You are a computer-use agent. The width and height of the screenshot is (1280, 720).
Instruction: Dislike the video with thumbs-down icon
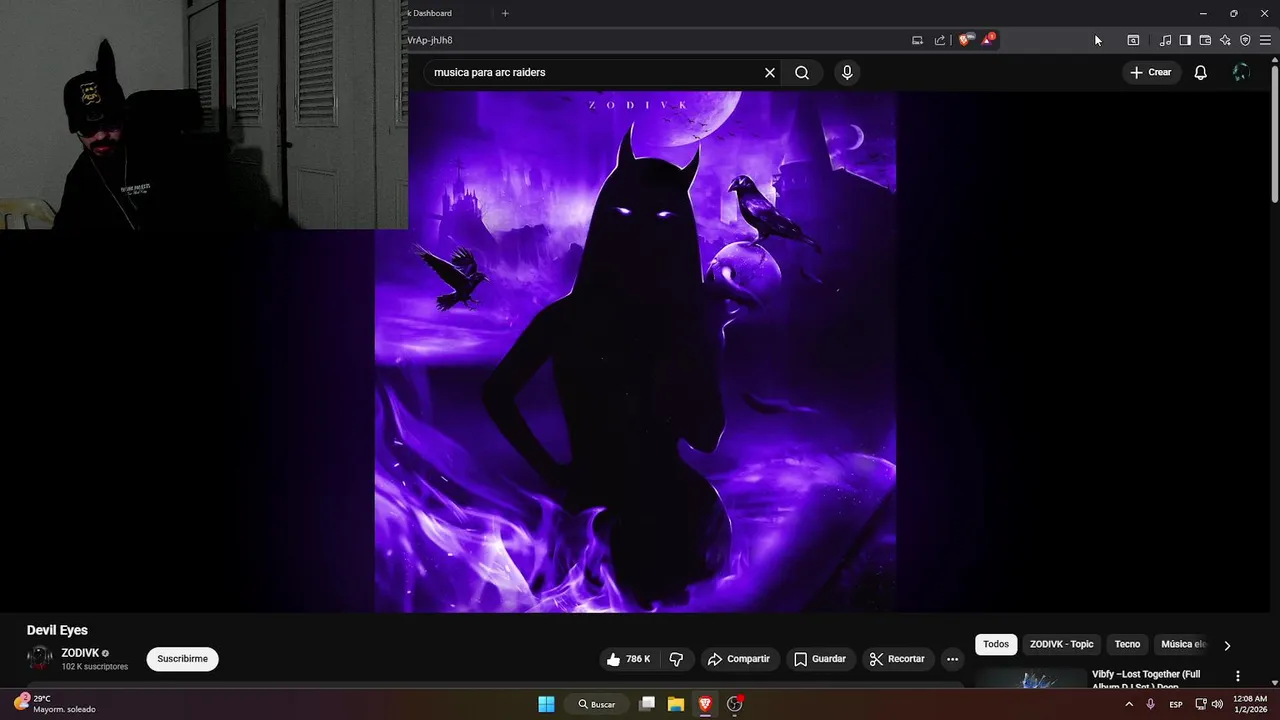tap(676, 659)
